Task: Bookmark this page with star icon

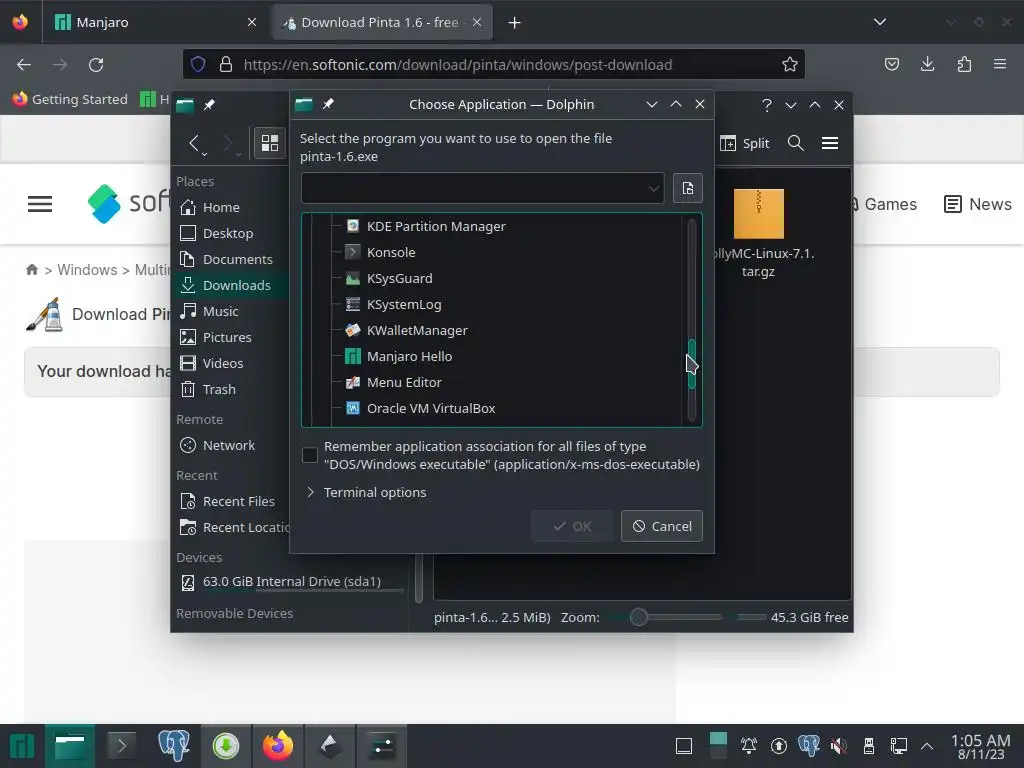Action: coord(790,65)
